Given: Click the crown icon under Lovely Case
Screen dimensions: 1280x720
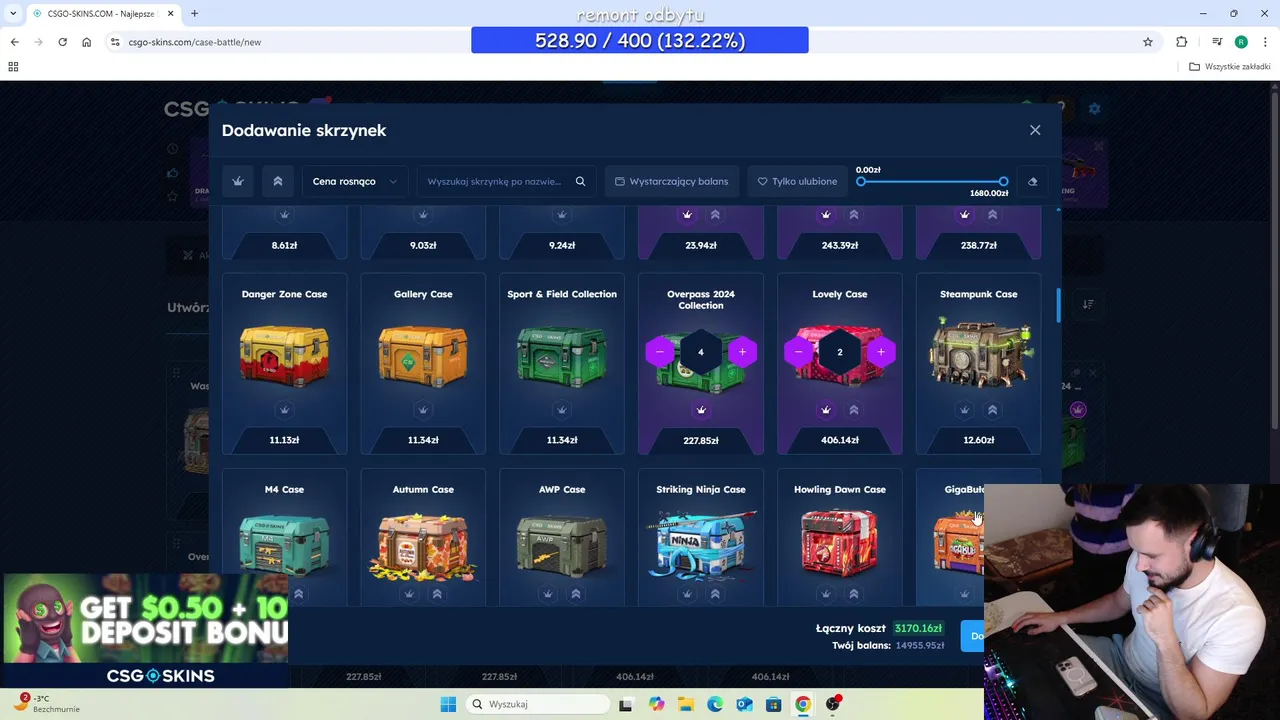Looking at the screenshot, I should click(x=826, y=410).
